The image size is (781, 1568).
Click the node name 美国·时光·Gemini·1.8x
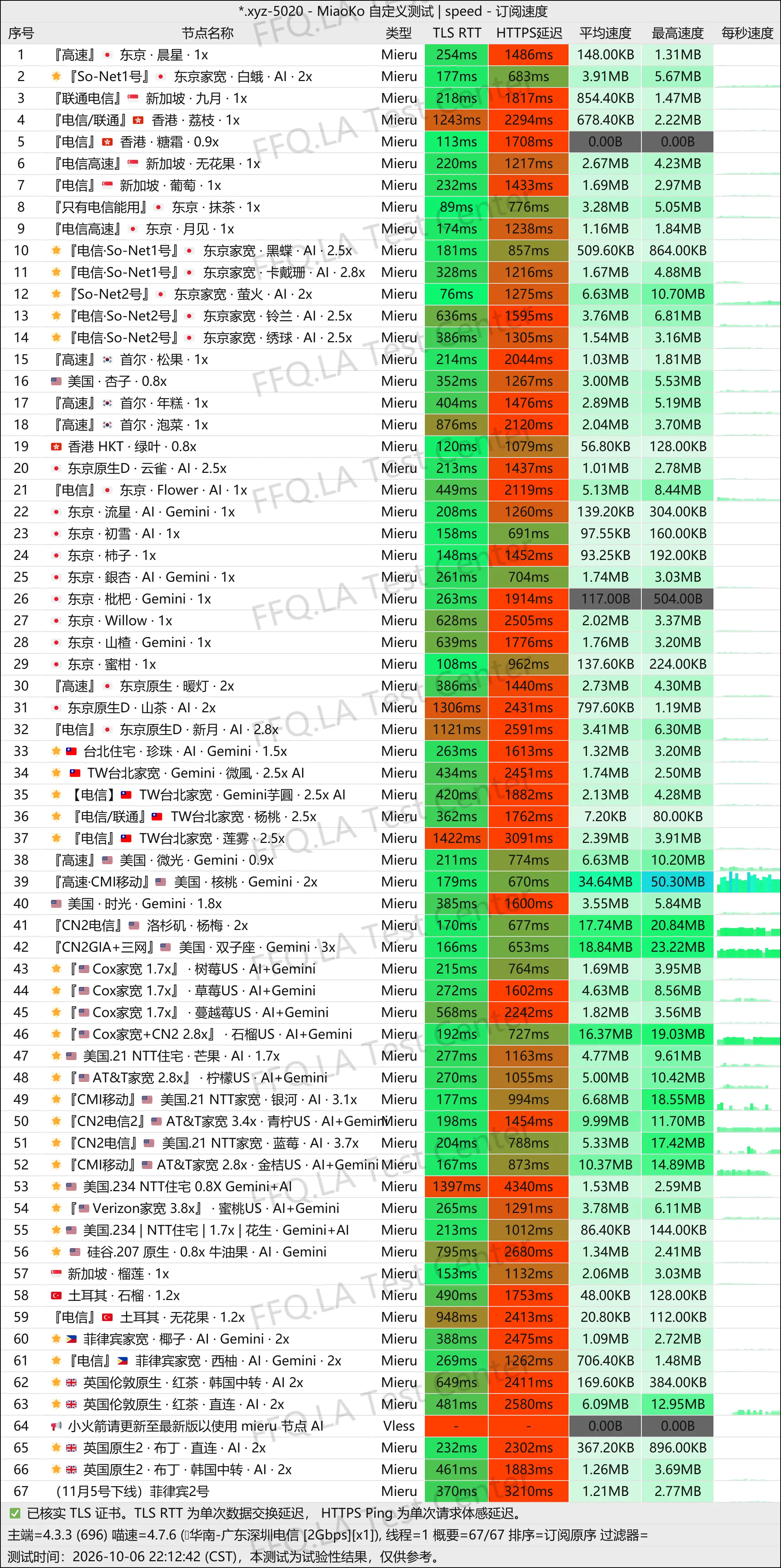tap(144, 904)
